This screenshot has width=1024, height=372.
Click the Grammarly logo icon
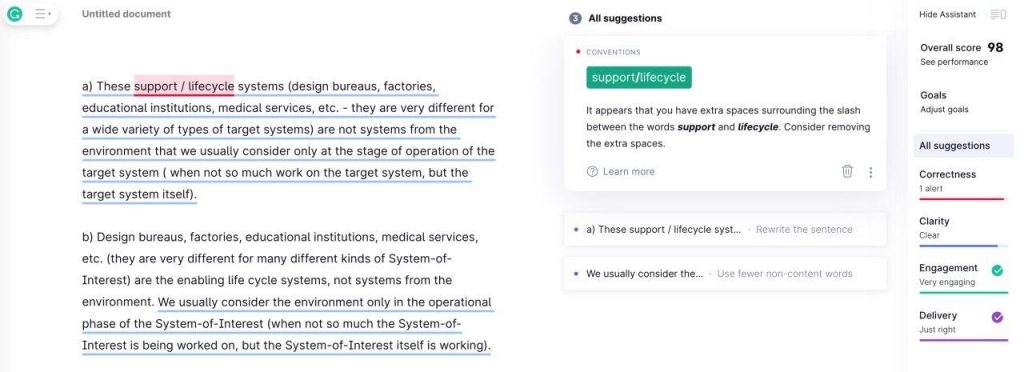14,14
